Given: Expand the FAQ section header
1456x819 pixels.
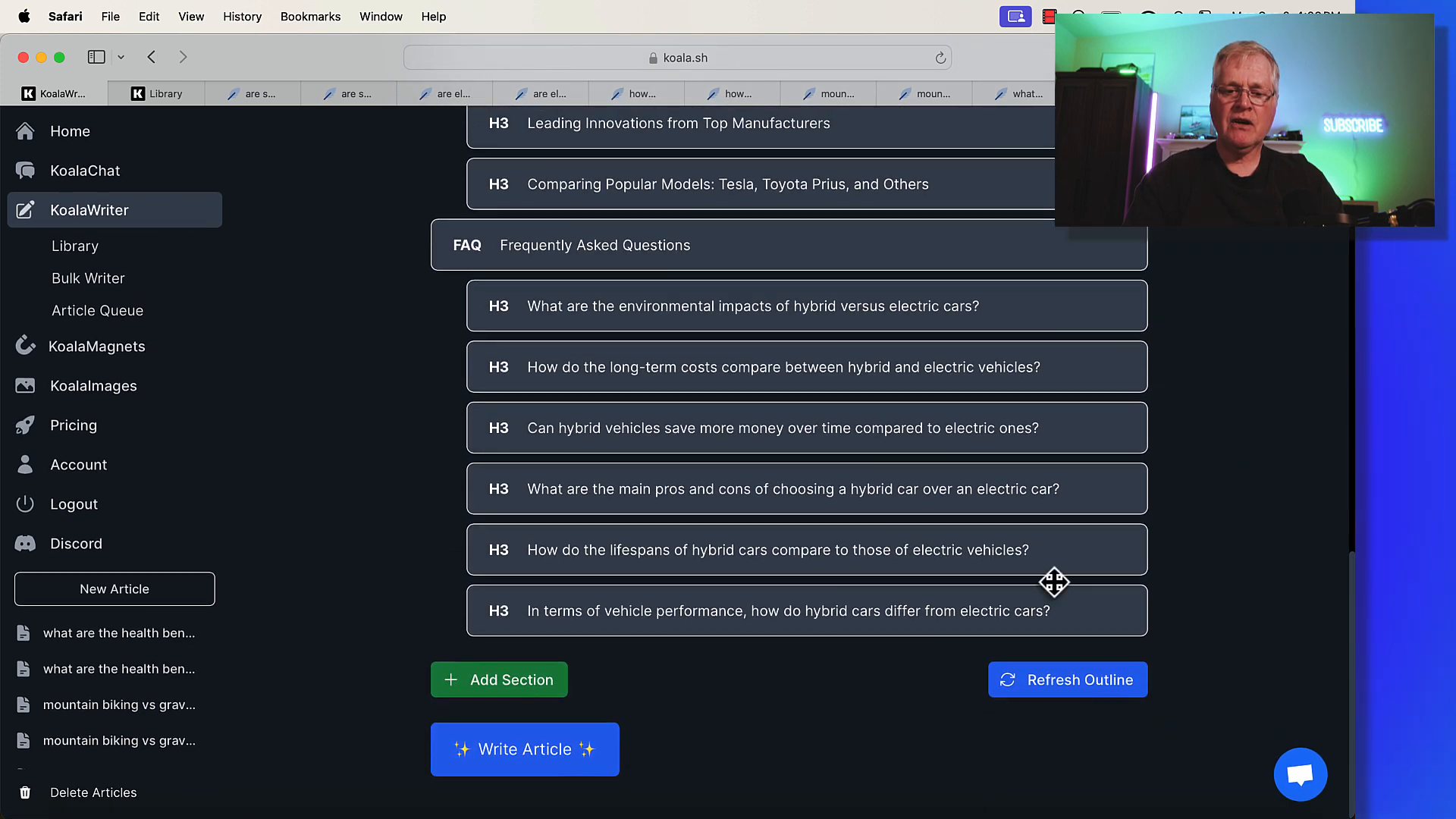Looking at the screenshot, I should pos(789,244).
